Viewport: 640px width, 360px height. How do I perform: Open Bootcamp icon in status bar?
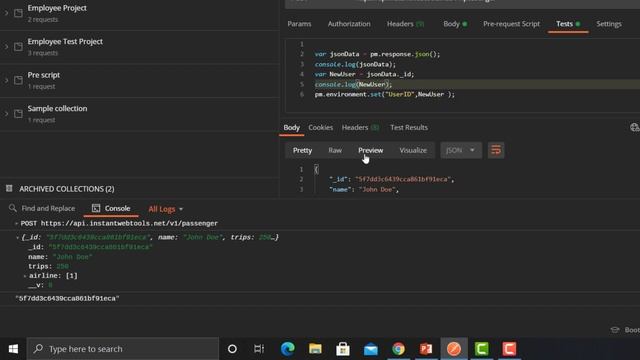click(615, 330)
